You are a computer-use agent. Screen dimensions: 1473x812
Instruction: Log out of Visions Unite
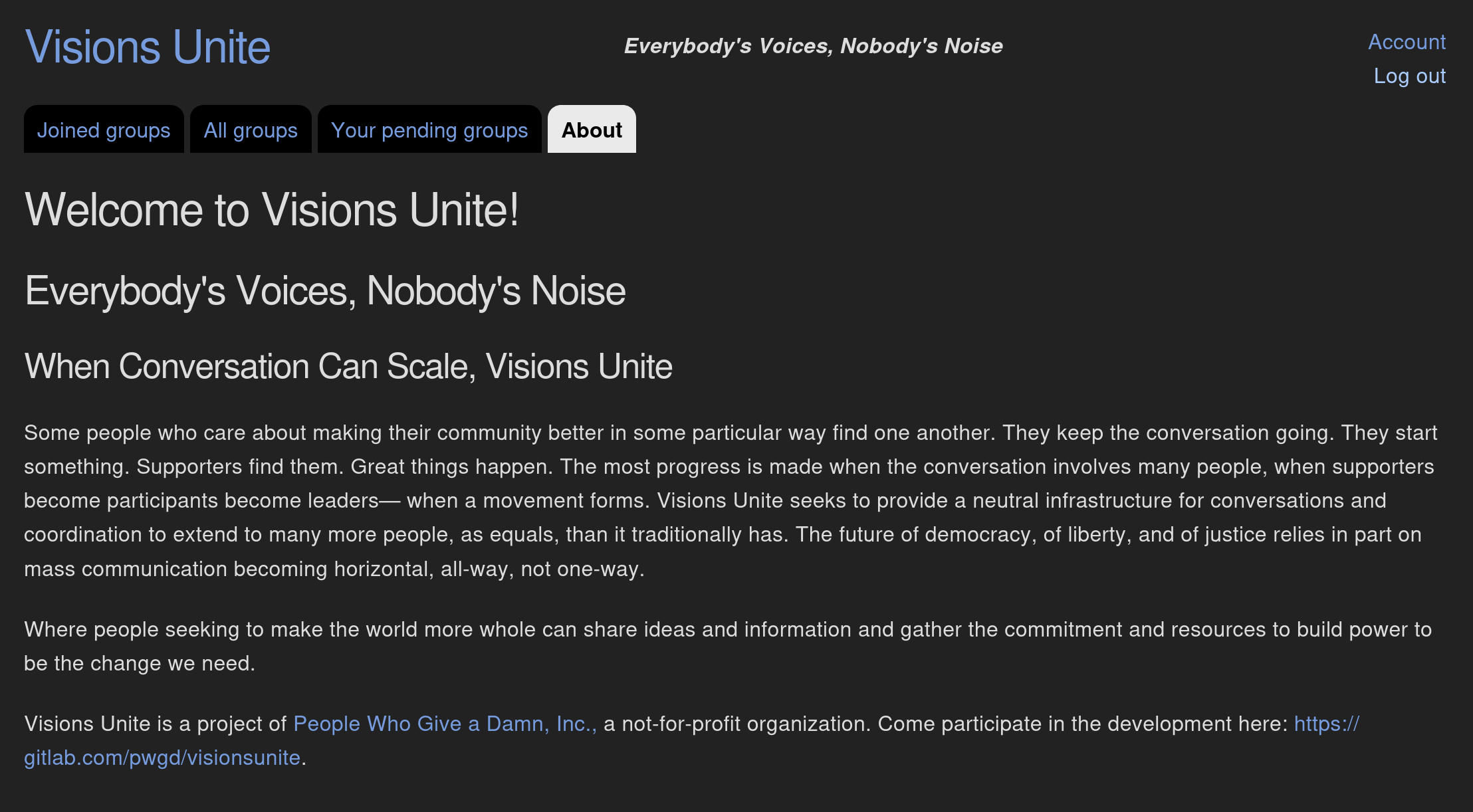[1409, 76]
